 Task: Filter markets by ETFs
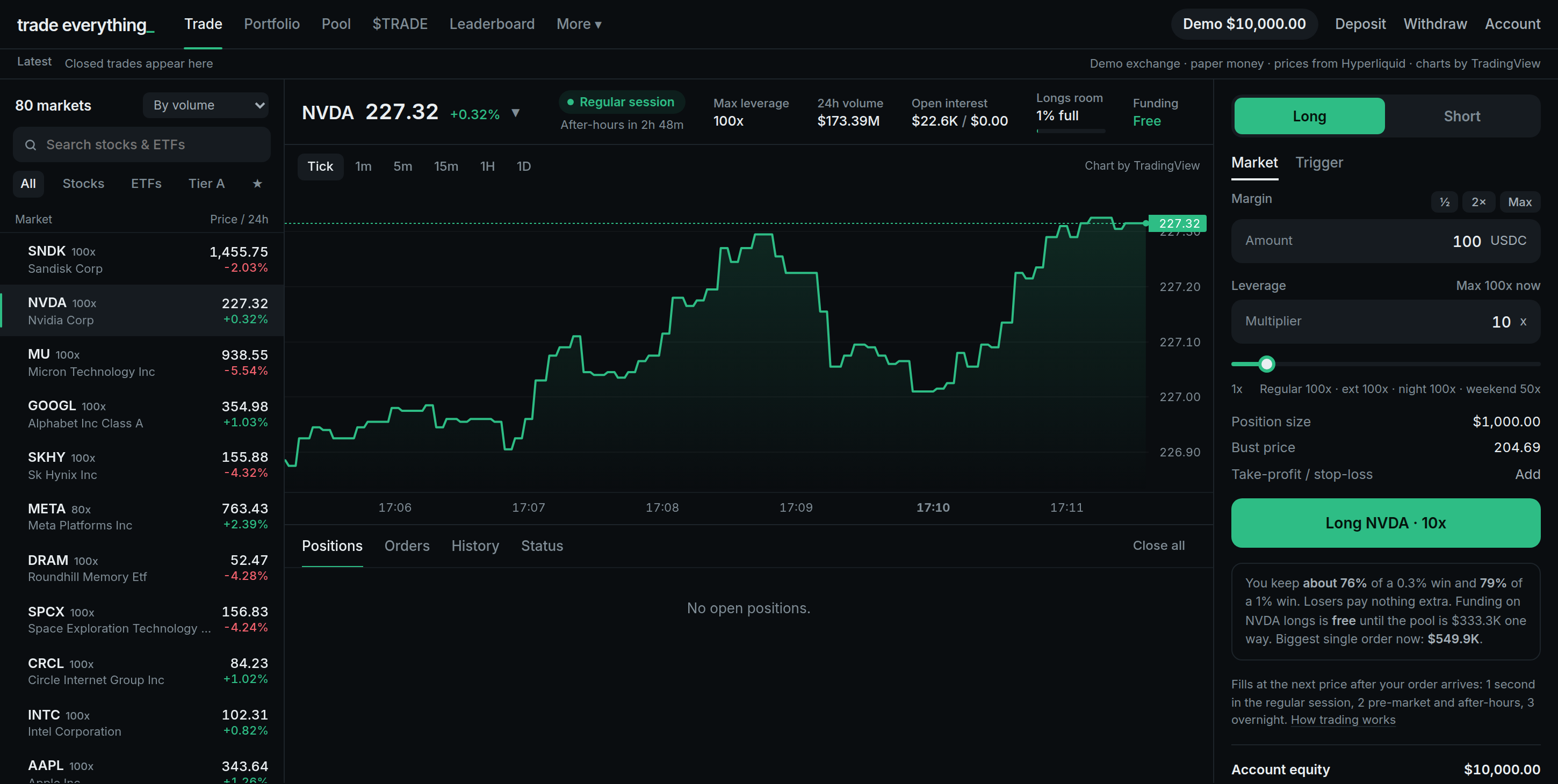point(146,184)
